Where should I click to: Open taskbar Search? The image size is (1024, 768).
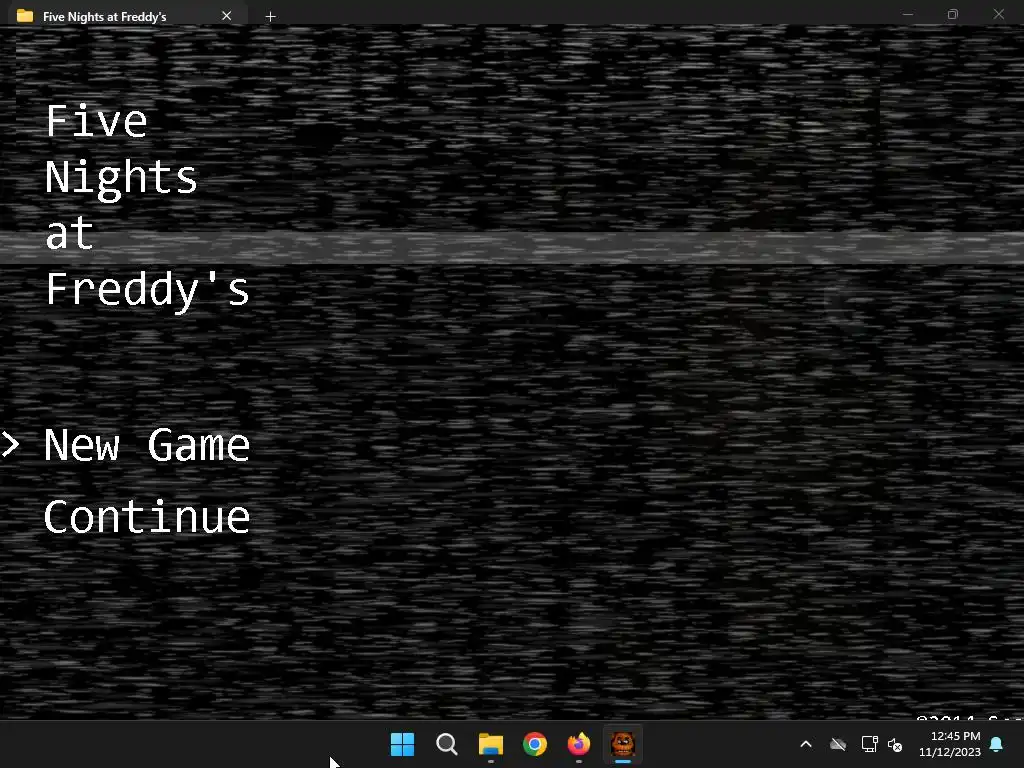447,744
